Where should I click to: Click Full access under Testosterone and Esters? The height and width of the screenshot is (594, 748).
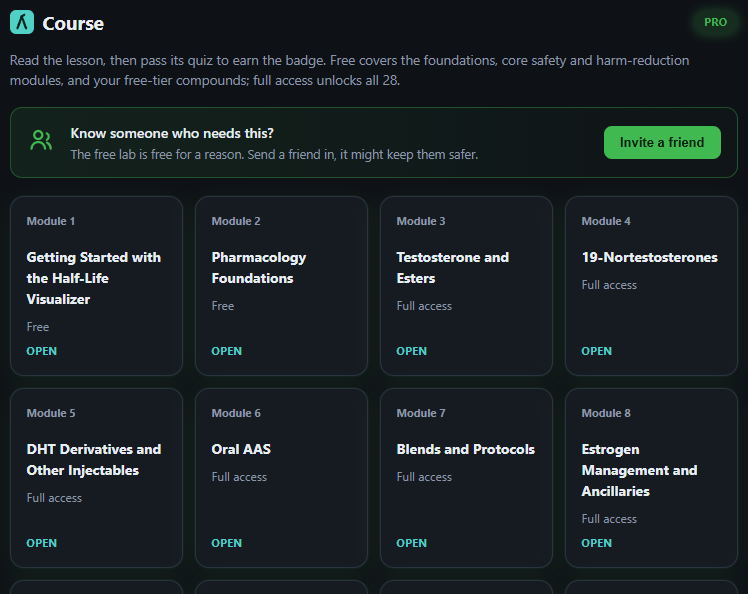coord(424,306)
